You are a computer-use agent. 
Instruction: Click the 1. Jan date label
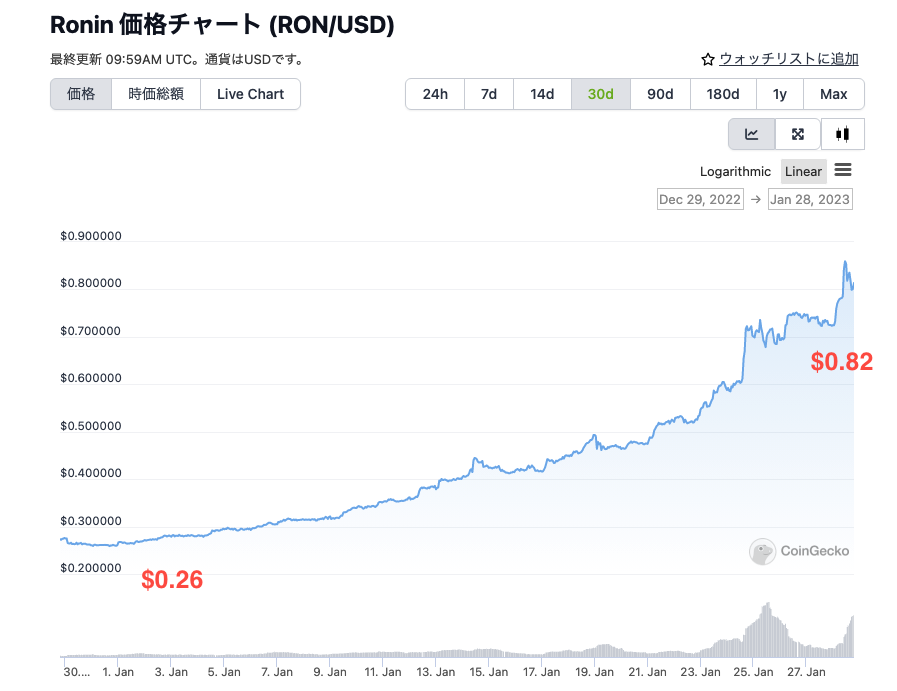click(118, 672)
